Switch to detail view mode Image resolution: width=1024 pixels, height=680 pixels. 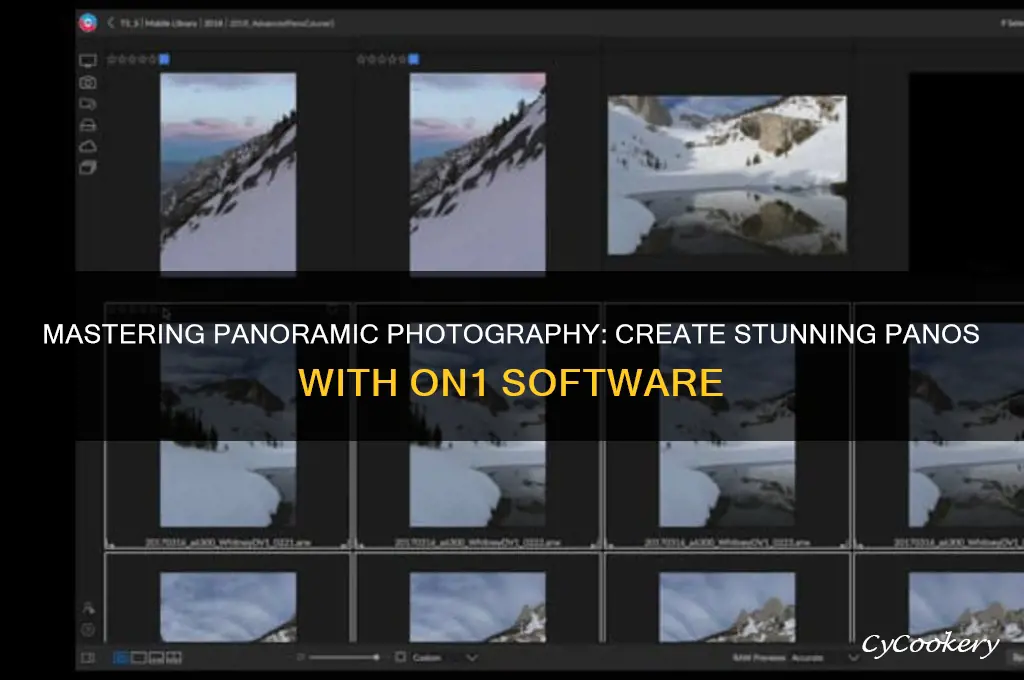pos(138,657)
